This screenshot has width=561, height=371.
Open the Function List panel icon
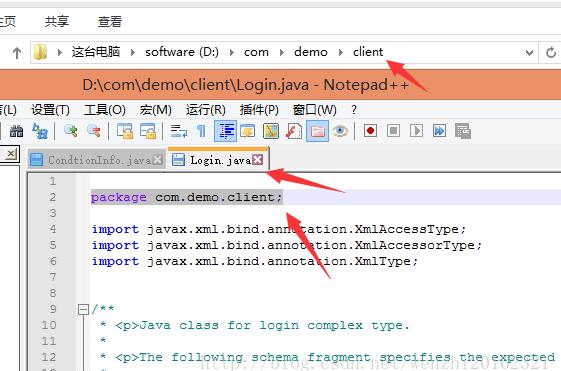[x=294, y=131]
